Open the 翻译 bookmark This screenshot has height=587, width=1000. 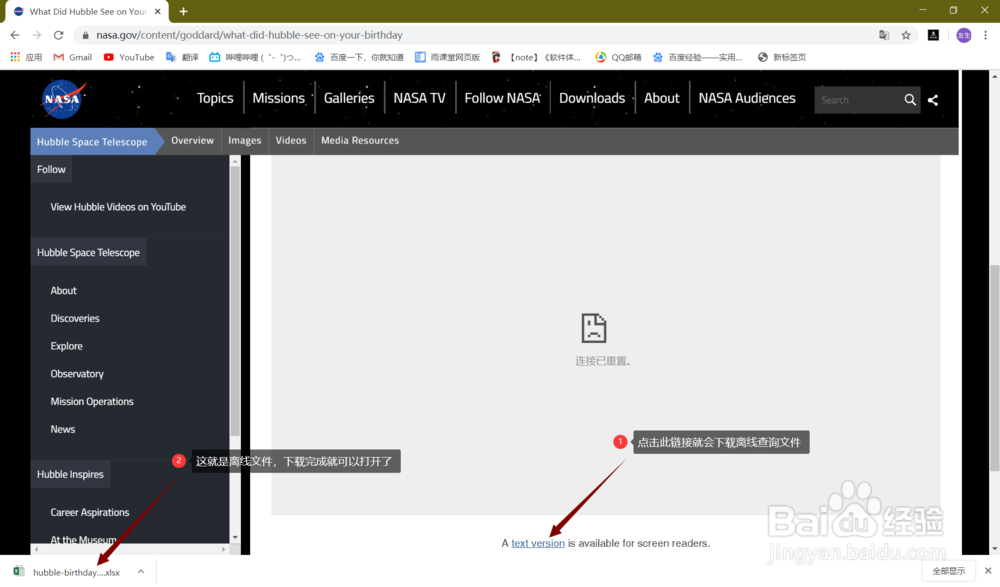tap(182, 57)
